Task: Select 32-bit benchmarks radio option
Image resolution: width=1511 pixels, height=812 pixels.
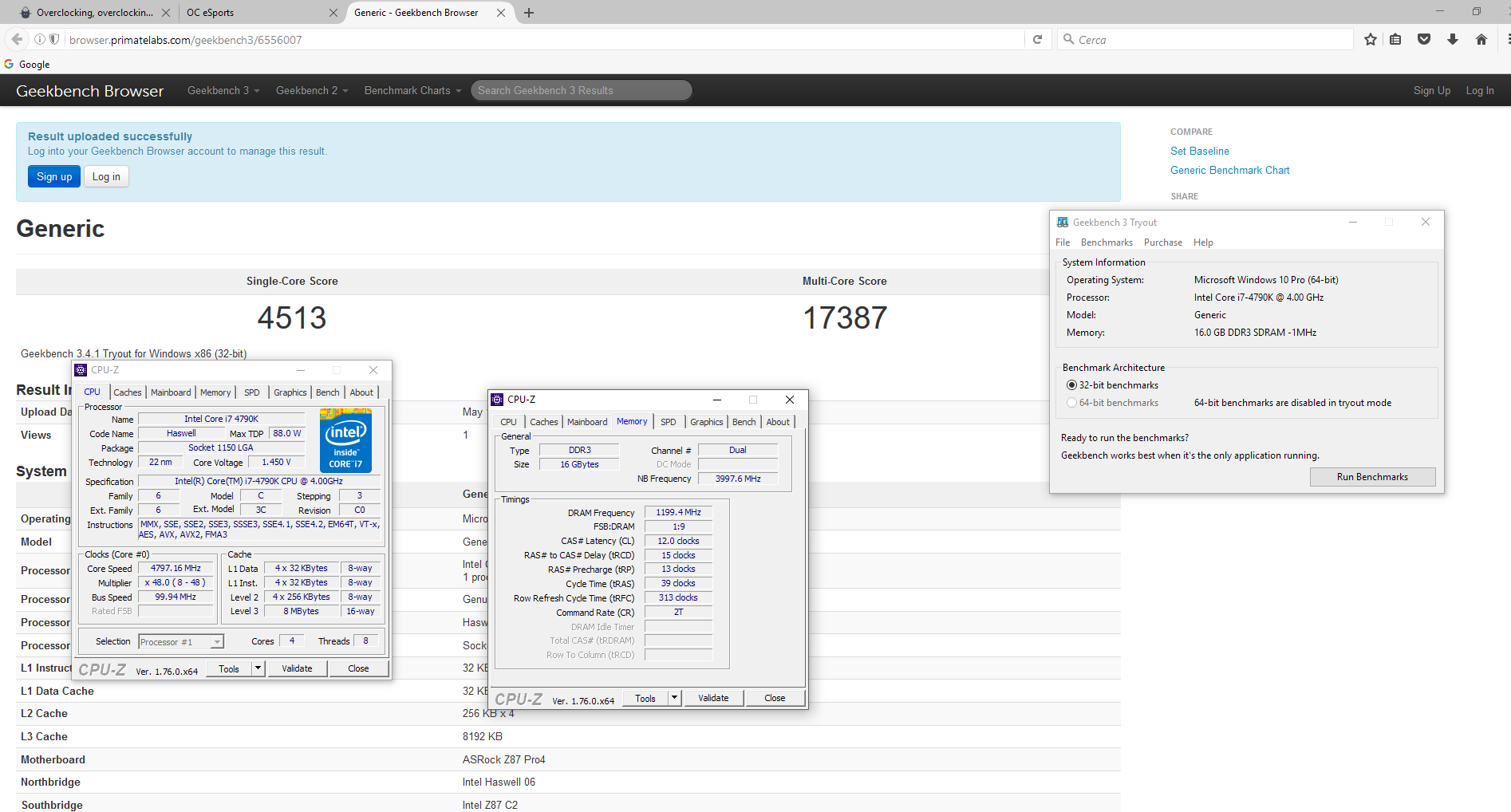Action: tap(1071, 385)
